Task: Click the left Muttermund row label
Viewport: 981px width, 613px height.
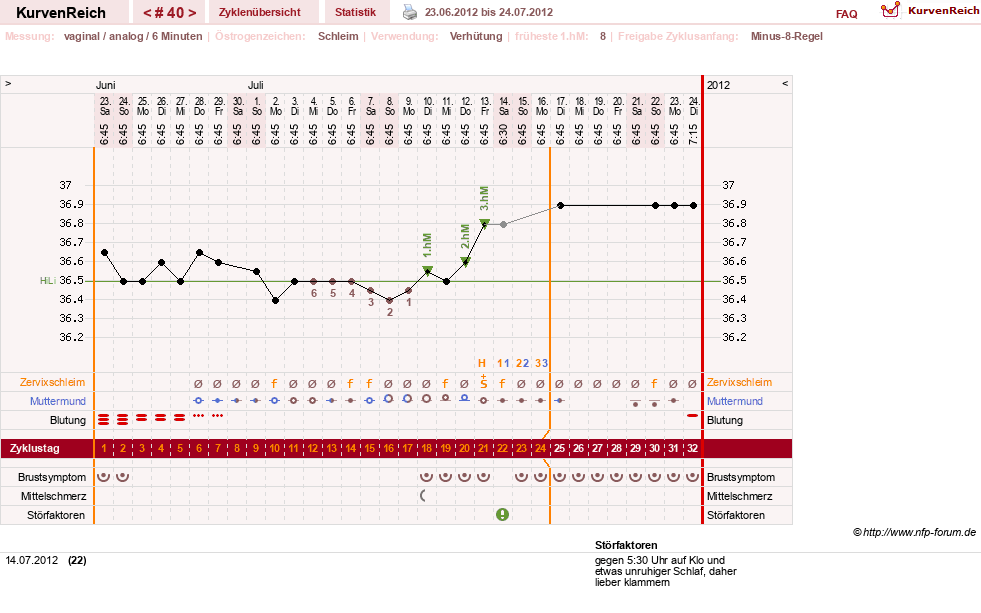Action: click(x=58, y=401)
